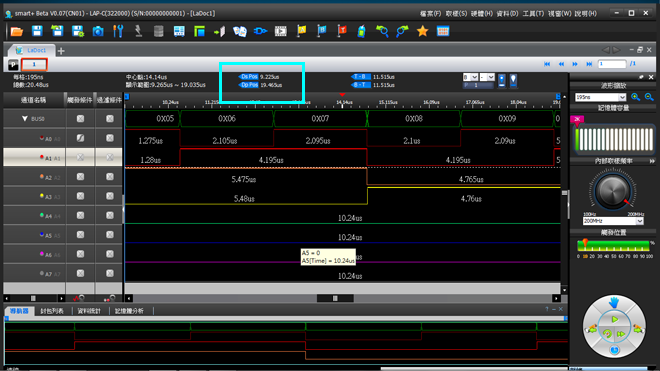Zoom in waveform with magnifier plus
The width and height of the screenshot is (660, 371).
point(636,97)
